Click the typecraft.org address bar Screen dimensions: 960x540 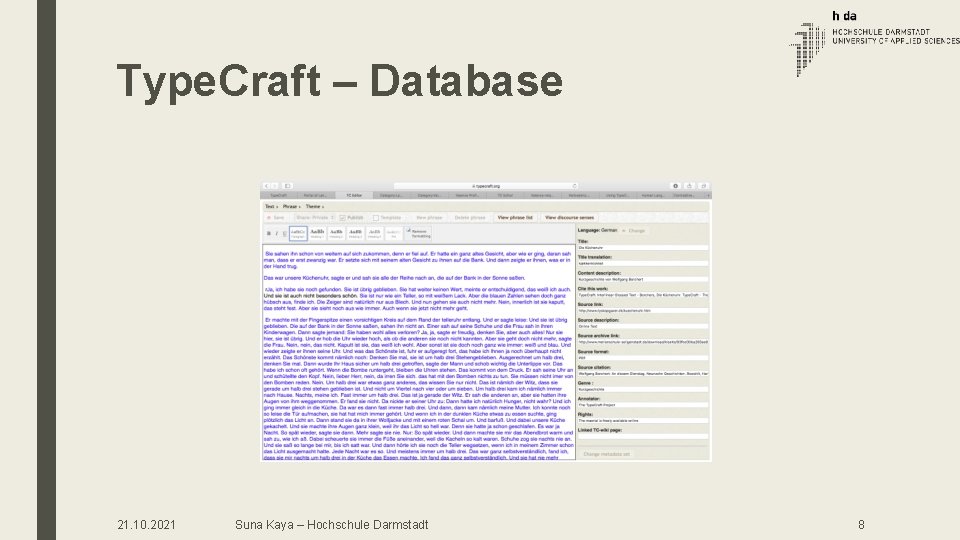(486, 186)
